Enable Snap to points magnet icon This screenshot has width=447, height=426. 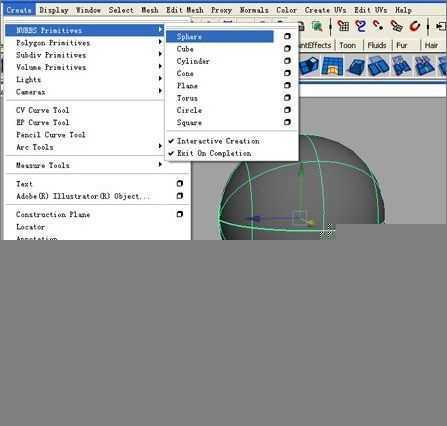[378, 26]
